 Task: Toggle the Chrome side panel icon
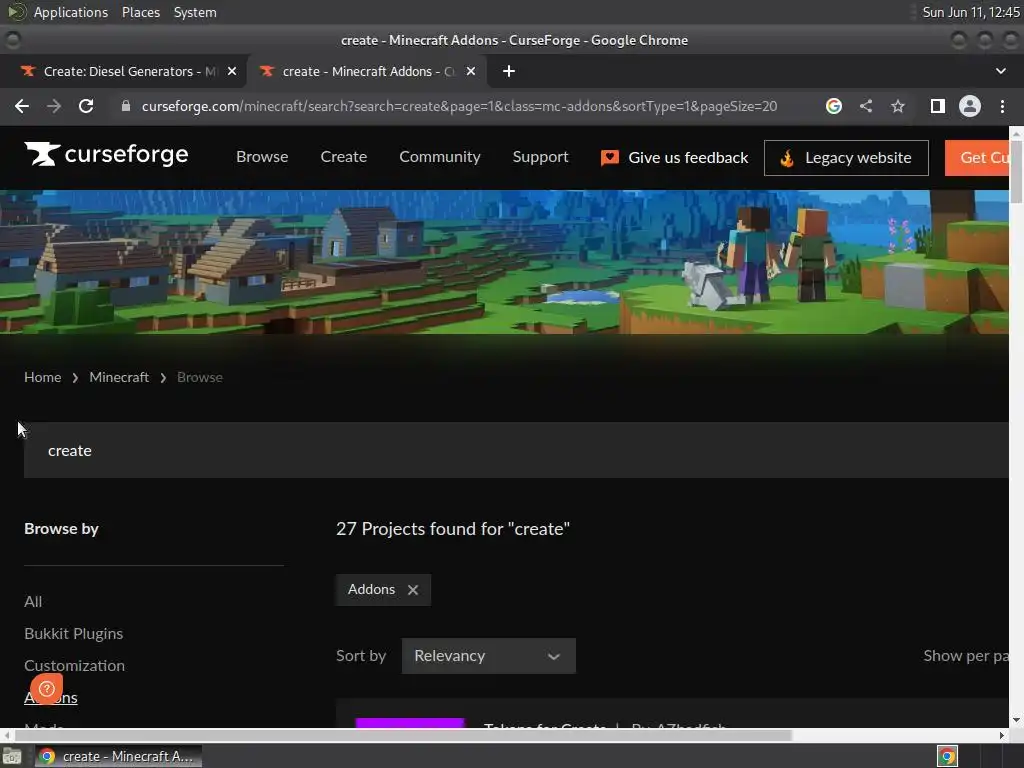pos(937,106)
